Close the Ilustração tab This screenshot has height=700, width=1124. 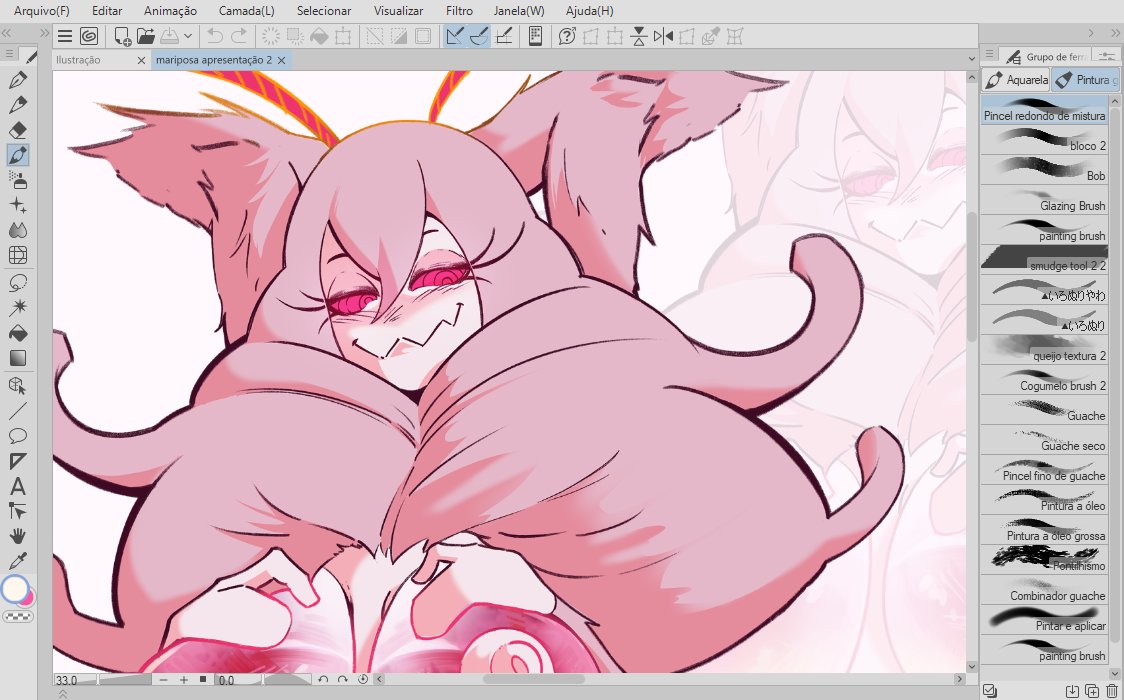coord(141,60)
